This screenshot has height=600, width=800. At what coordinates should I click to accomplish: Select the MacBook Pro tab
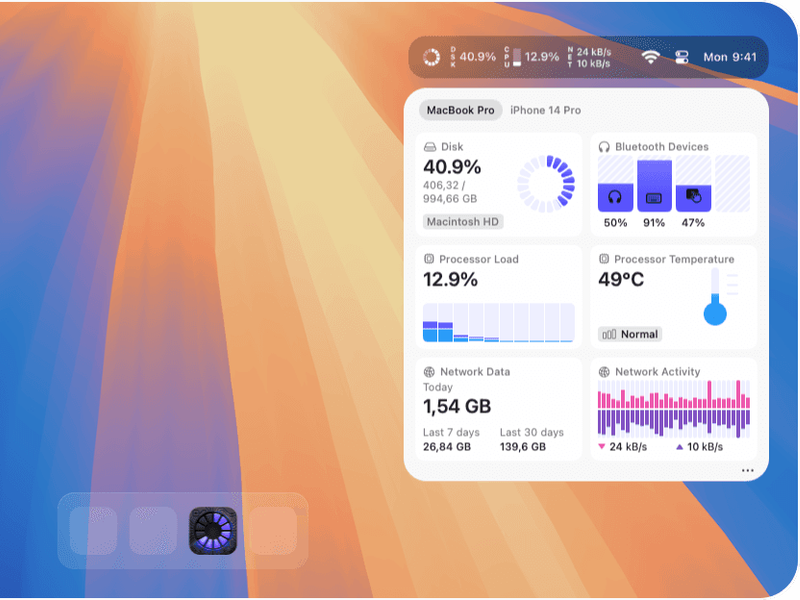point(459,110)
